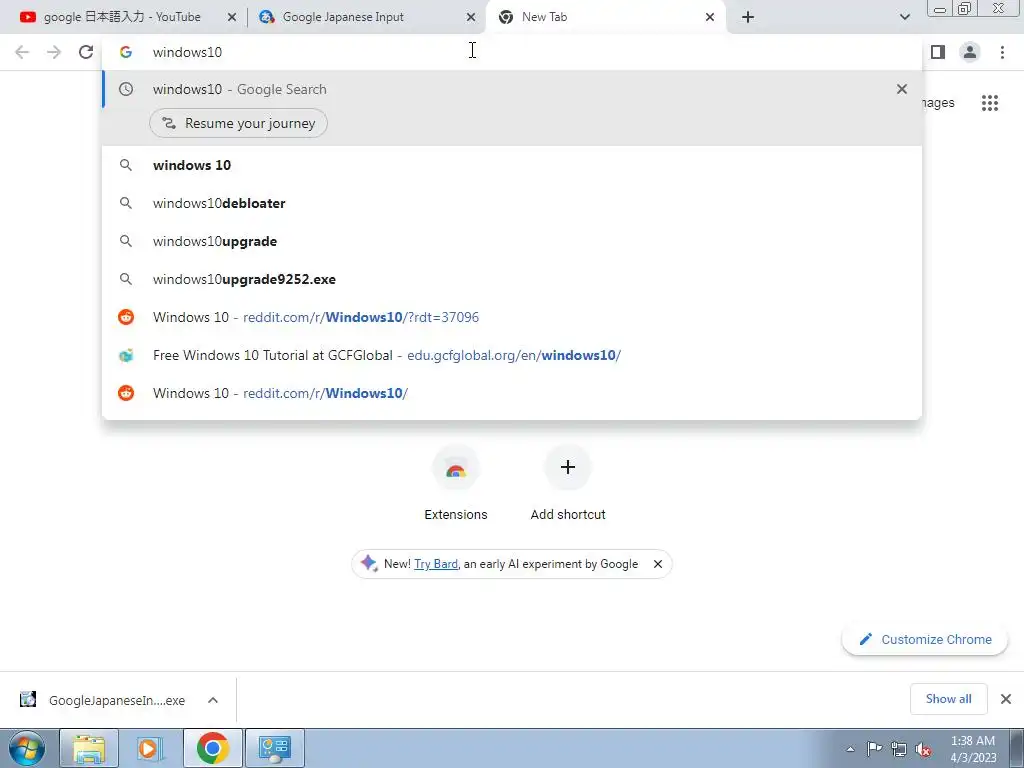
Task: Open reddit Windows10 link with rdt=37096
Action: (x=512, y=317)
